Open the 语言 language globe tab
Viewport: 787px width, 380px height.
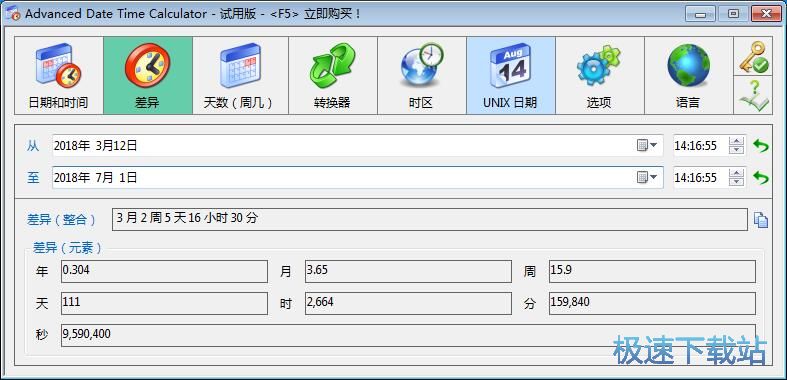point(689,75)
